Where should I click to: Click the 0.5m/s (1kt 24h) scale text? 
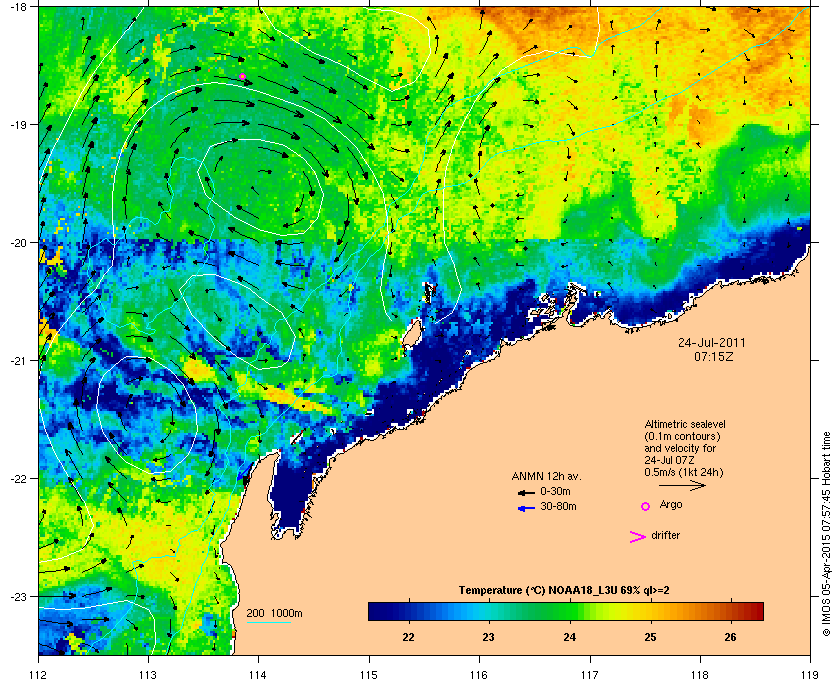pyautogui.click(x=684, y=473)
